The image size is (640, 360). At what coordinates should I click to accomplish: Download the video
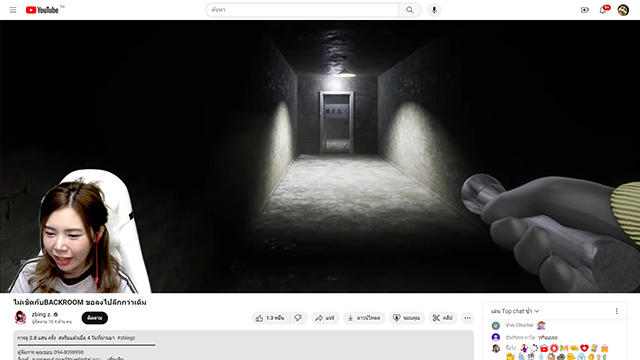click(x=364, y=318)
